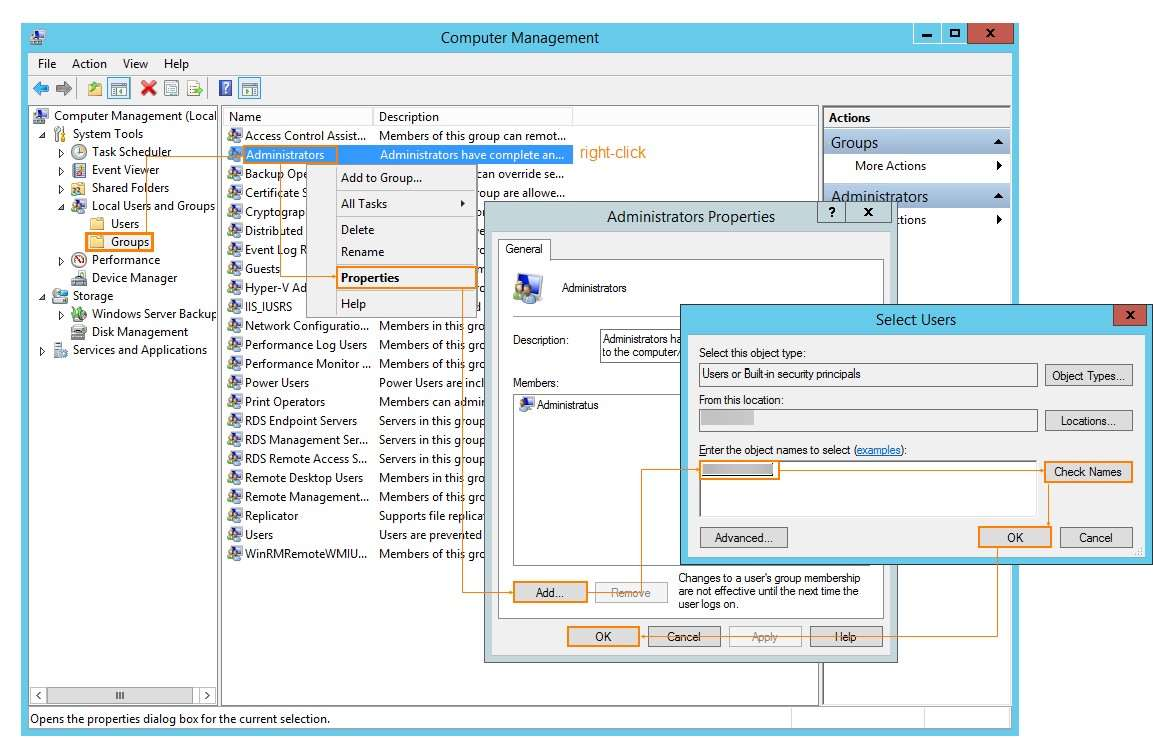Expand the Event Viewer tree node
1153x754 pixels.
61,171
